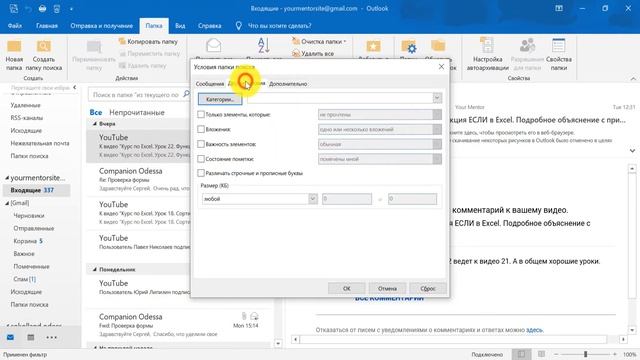Click the open-envelope mark-all-read ribbon icon
The image size is (640, 360).
tap(213, 45)
